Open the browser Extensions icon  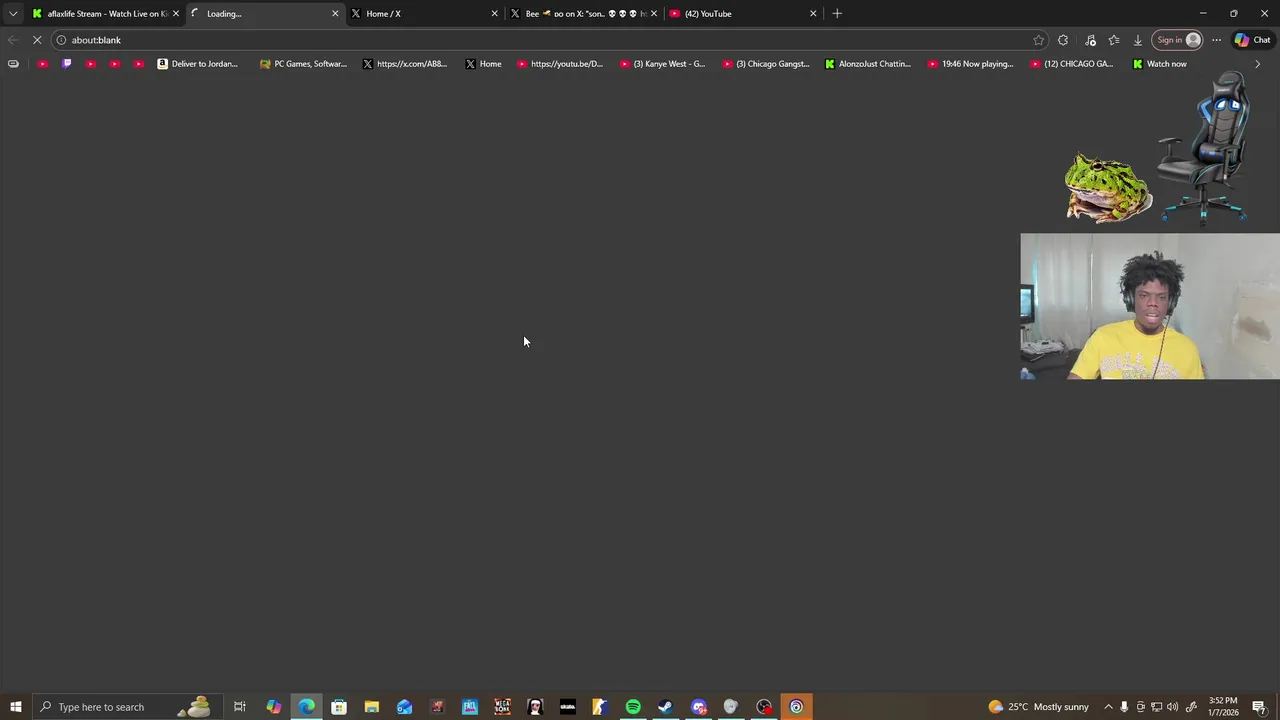pyautogui.click(x=1063, y=40)
